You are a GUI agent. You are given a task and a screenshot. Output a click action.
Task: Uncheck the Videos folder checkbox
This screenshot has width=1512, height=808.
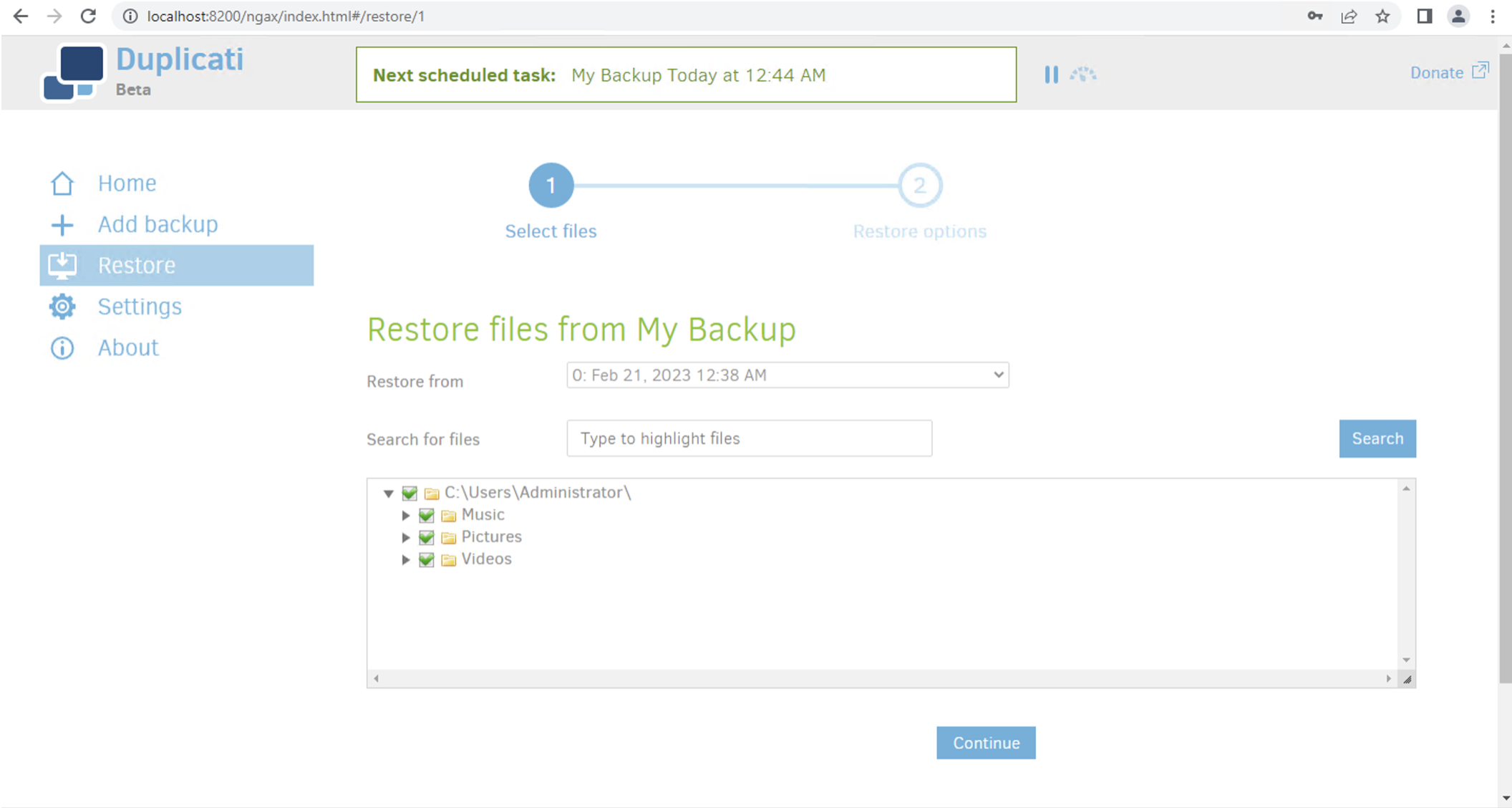427,560
